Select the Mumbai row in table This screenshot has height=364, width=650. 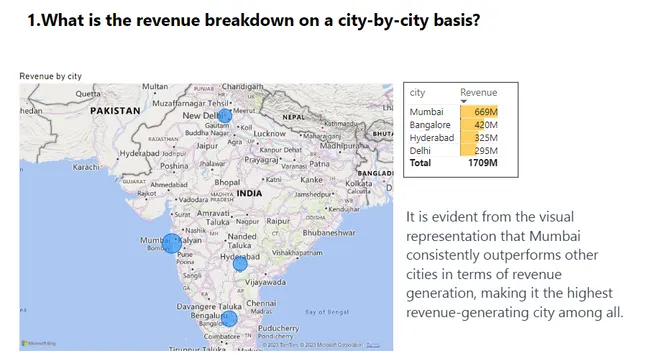click(454, 112)
